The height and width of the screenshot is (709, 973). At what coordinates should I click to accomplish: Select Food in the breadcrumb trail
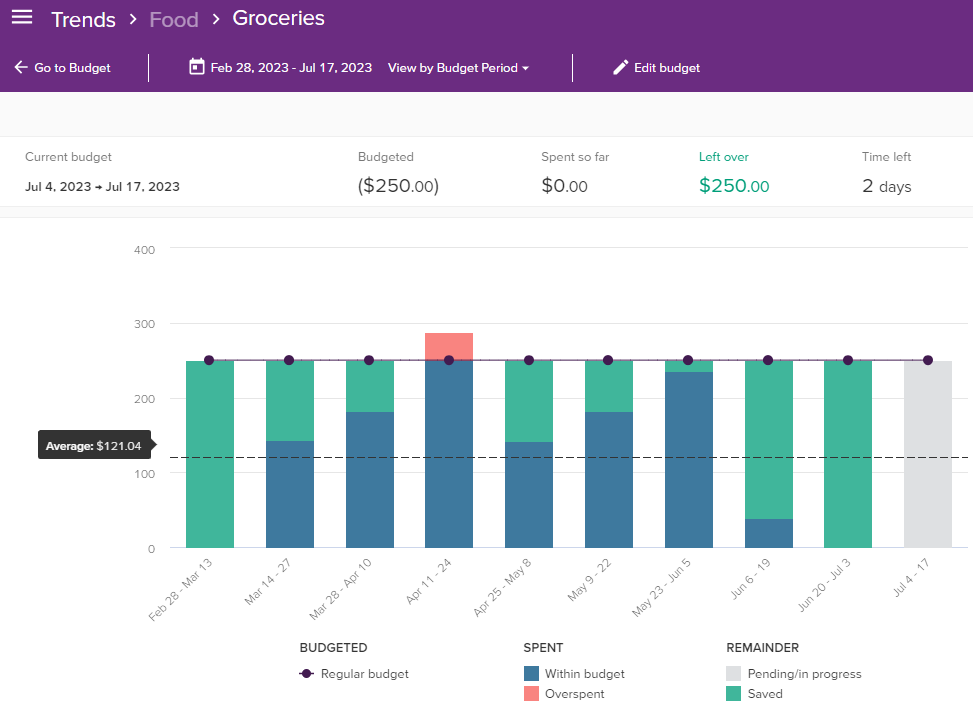[x=173, y=19]
